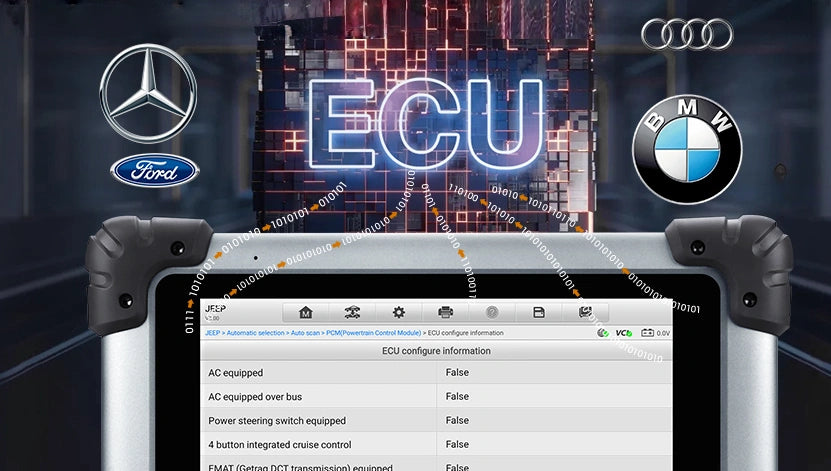Open the vehicle swap icon in toolbar
831x471 pixels.
click(x=352, y=313)
